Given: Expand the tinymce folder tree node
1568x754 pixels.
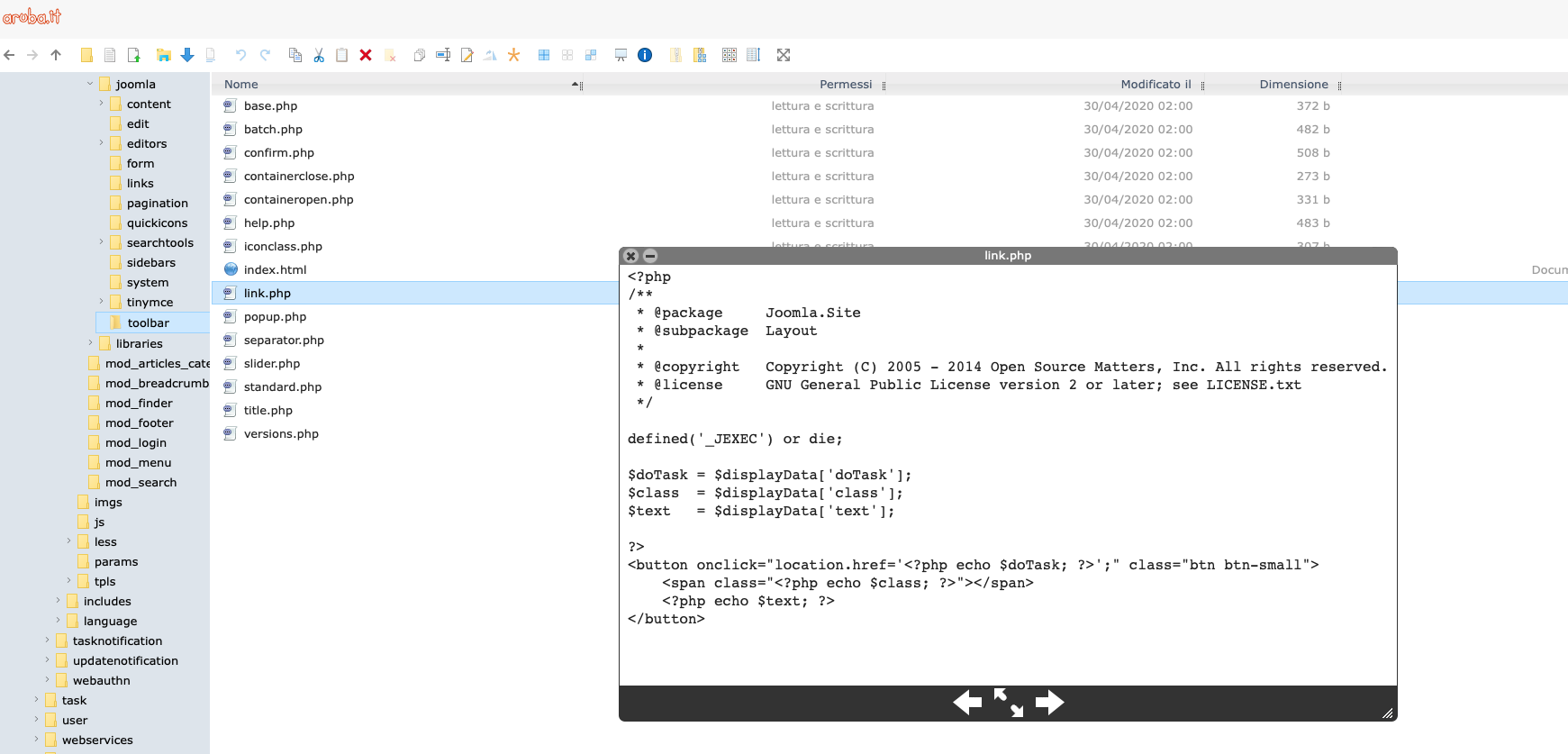Looking at the screenshot, I should (x=101, y=302).
